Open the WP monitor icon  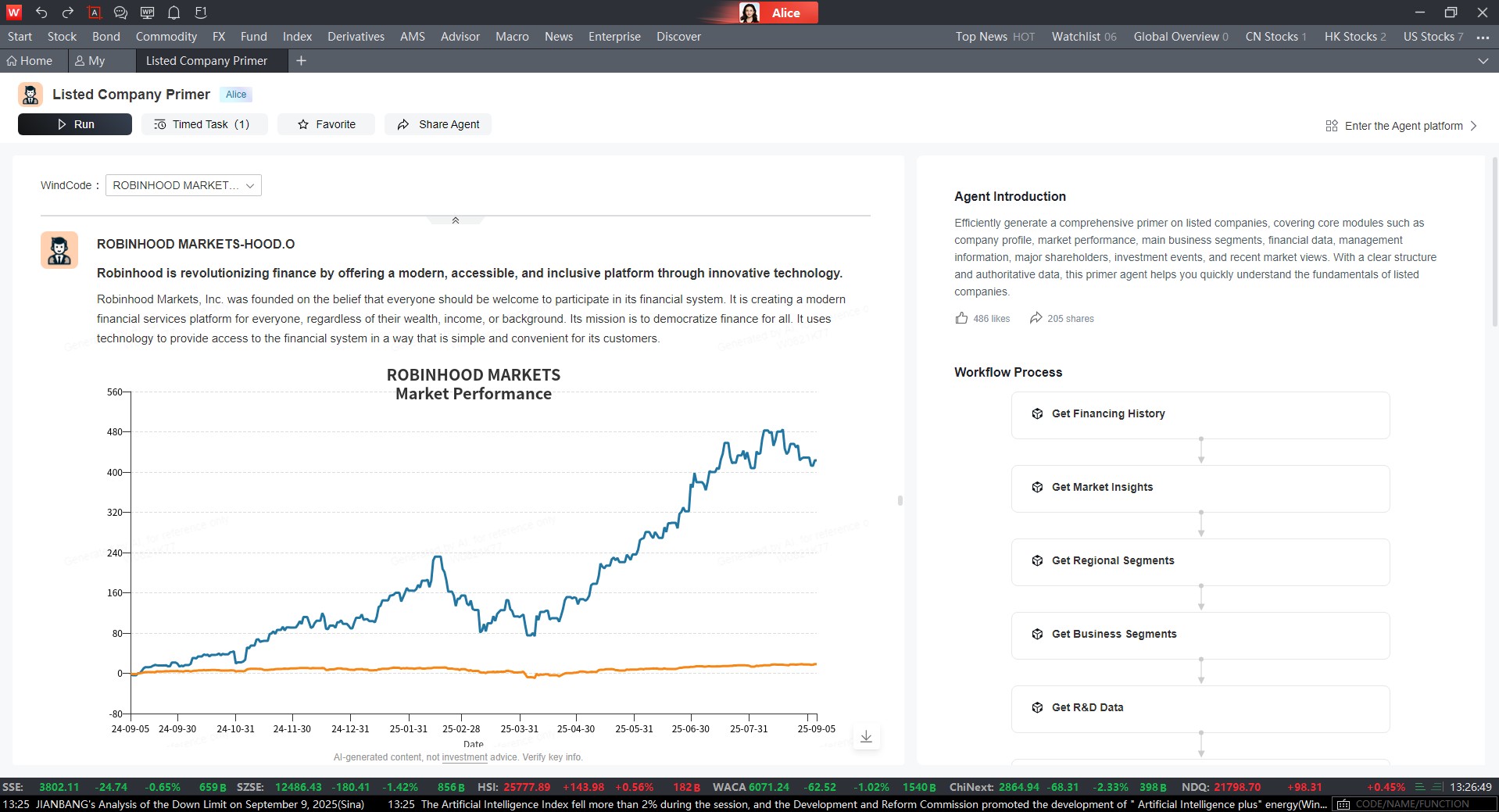point(147,13)
